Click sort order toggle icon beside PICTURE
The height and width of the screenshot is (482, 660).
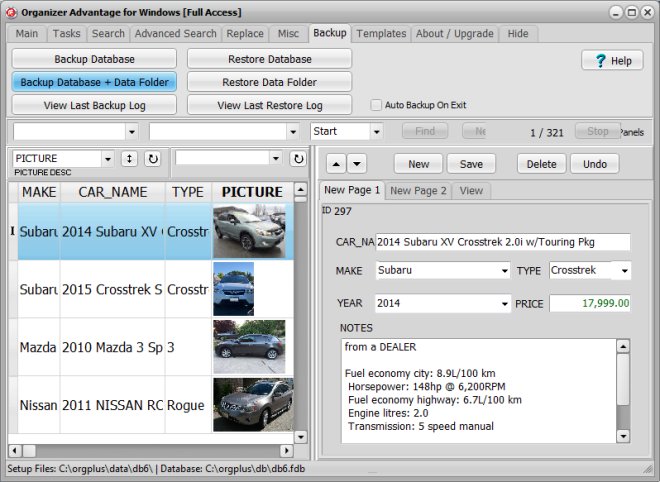129,159
